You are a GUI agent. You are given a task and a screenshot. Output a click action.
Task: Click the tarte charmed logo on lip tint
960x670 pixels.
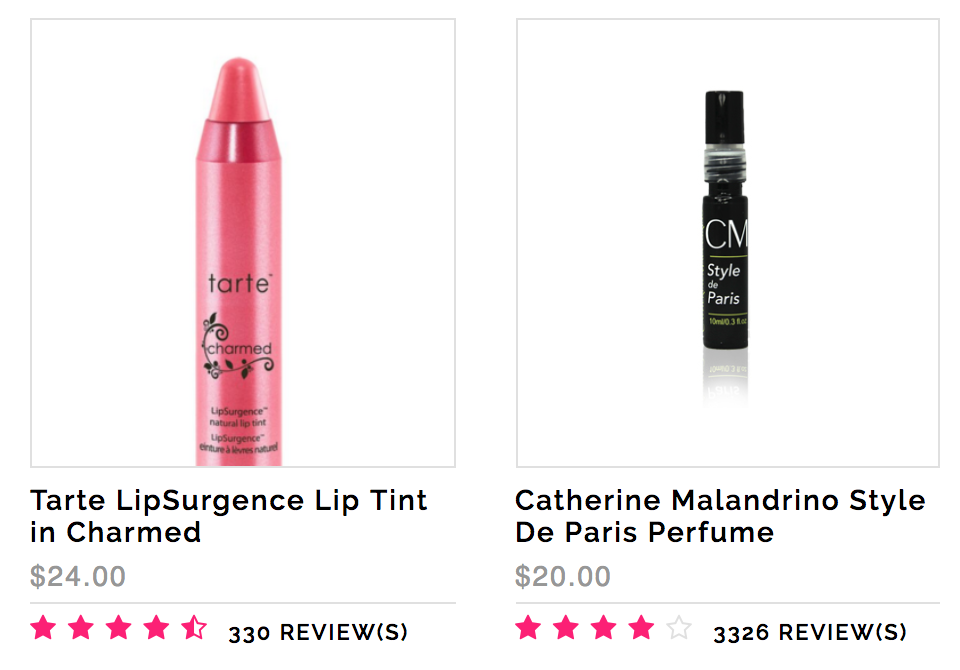[239, 326]
